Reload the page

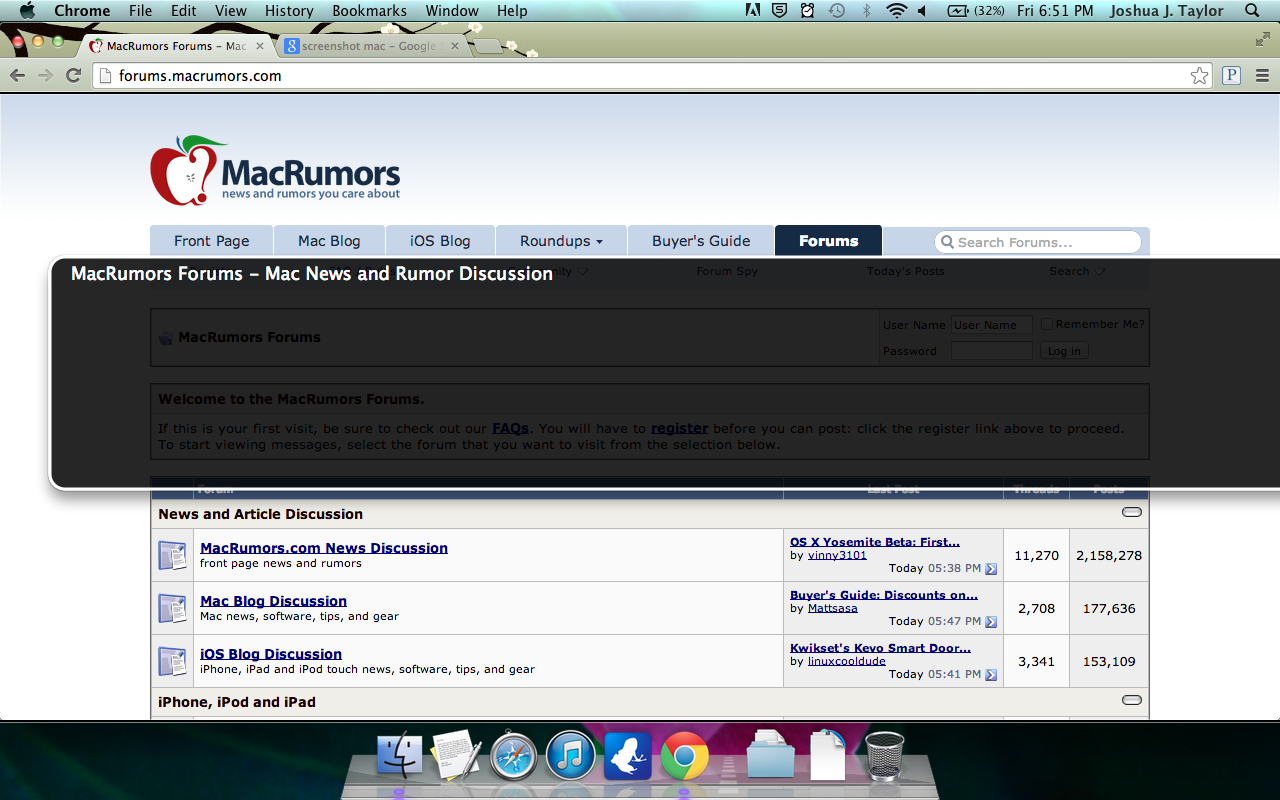coord(73,75)
